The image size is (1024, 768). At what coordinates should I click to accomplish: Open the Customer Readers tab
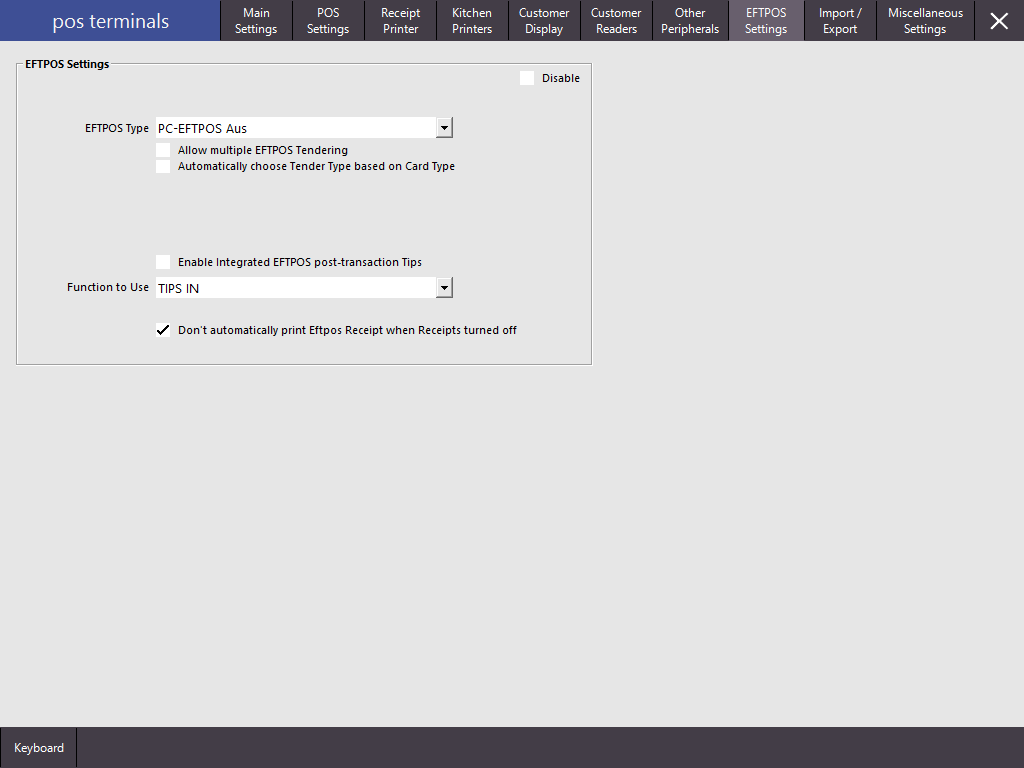(x=616, y=21)
